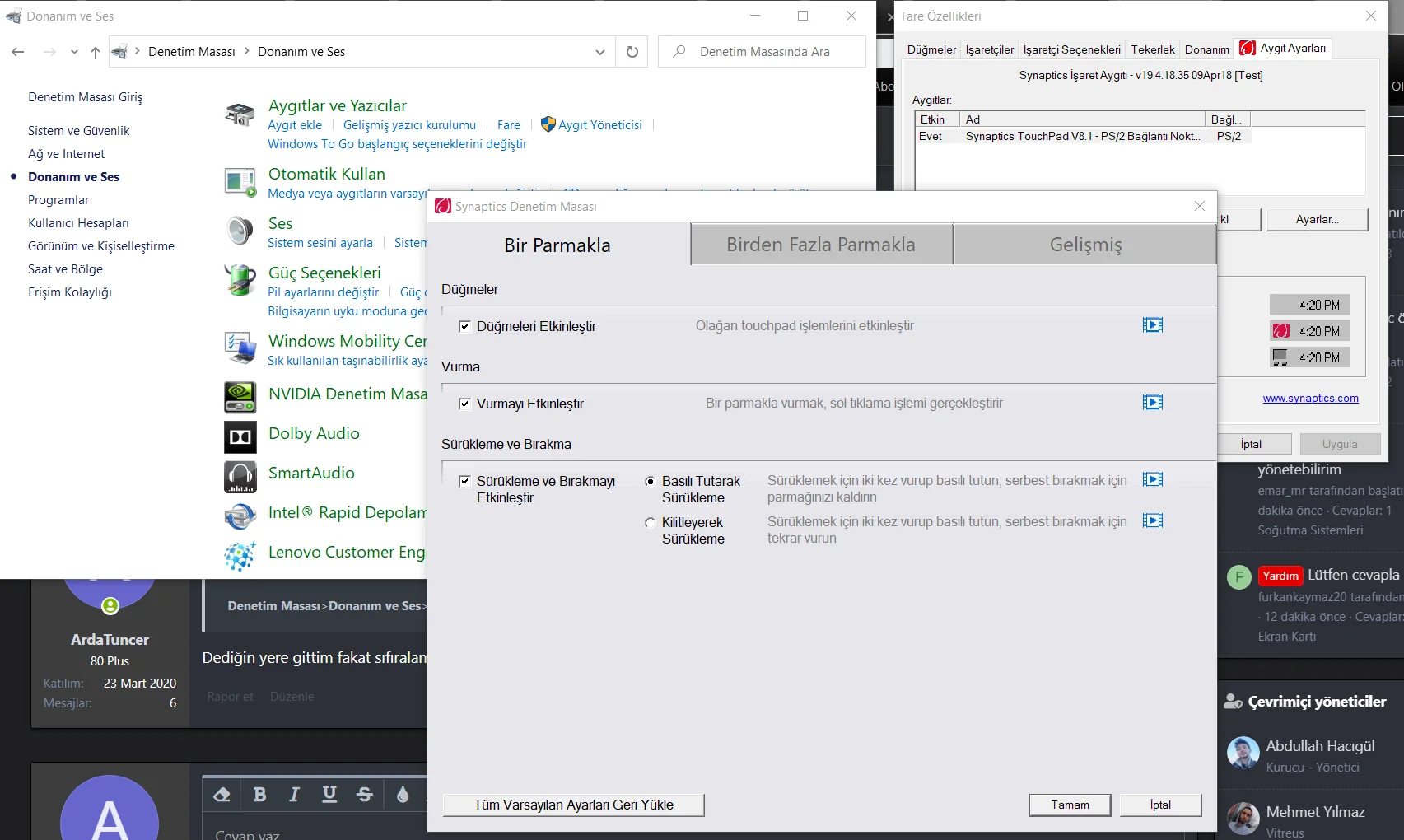The width and height of the screenshot is (1404, 840).
Task: Select the Basılı Tutarak Sürükleme radio button
Action: coord(650,482)
